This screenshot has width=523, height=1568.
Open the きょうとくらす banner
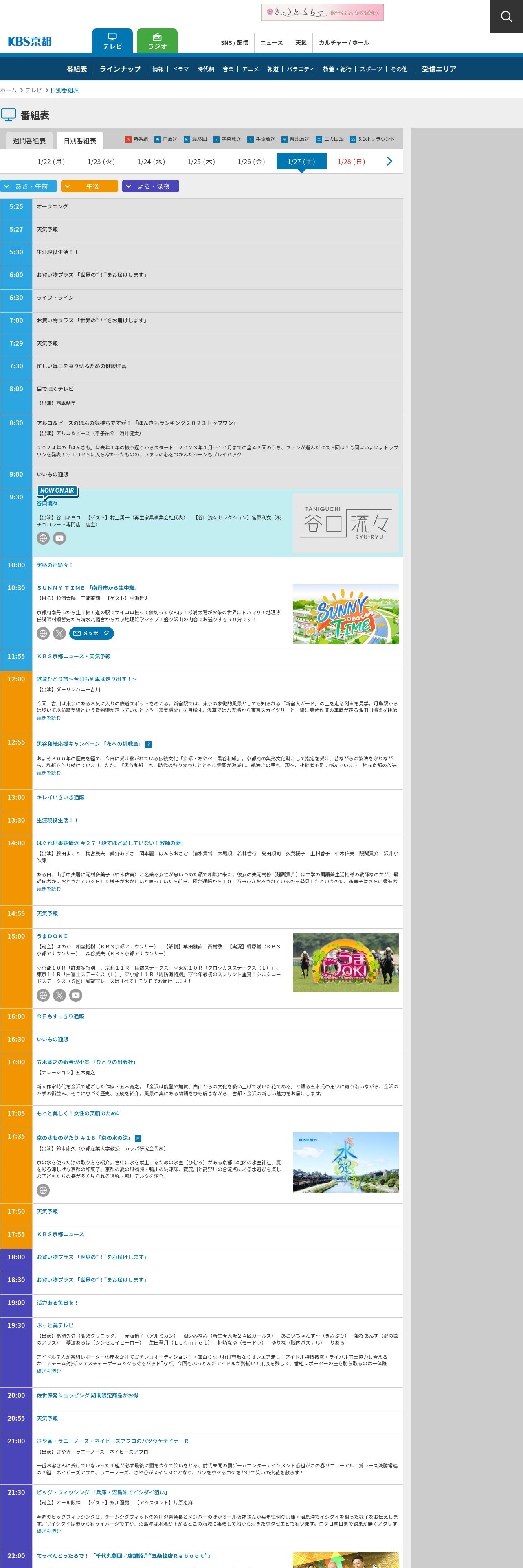click(x=322, y=12)
